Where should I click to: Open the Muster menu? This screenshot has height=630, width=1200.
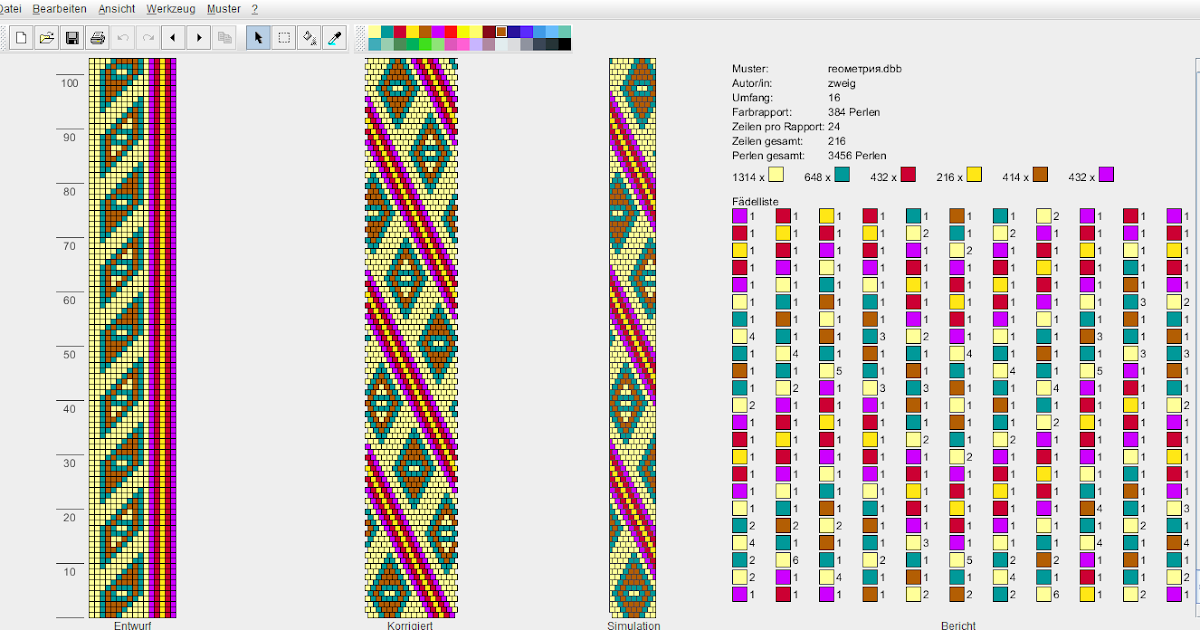pyautogui.click(x=224, y=8)
